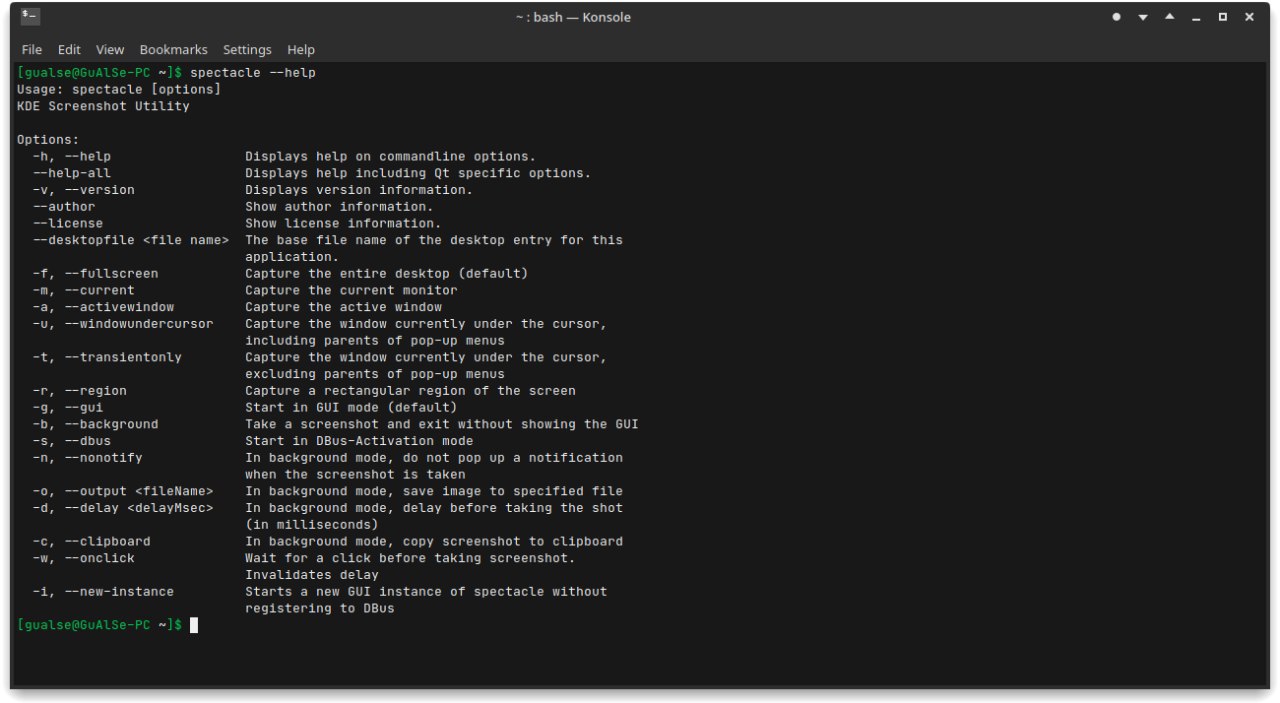1280x703 pixels.
Task: Click the '-r, --region' option text
Action: [80, 391]
